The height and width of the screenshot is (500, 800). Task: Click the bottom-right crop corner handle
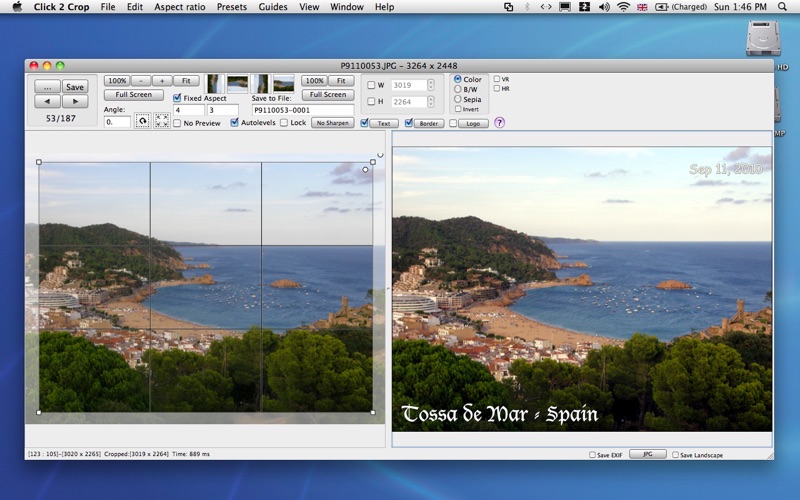point(373,412)
